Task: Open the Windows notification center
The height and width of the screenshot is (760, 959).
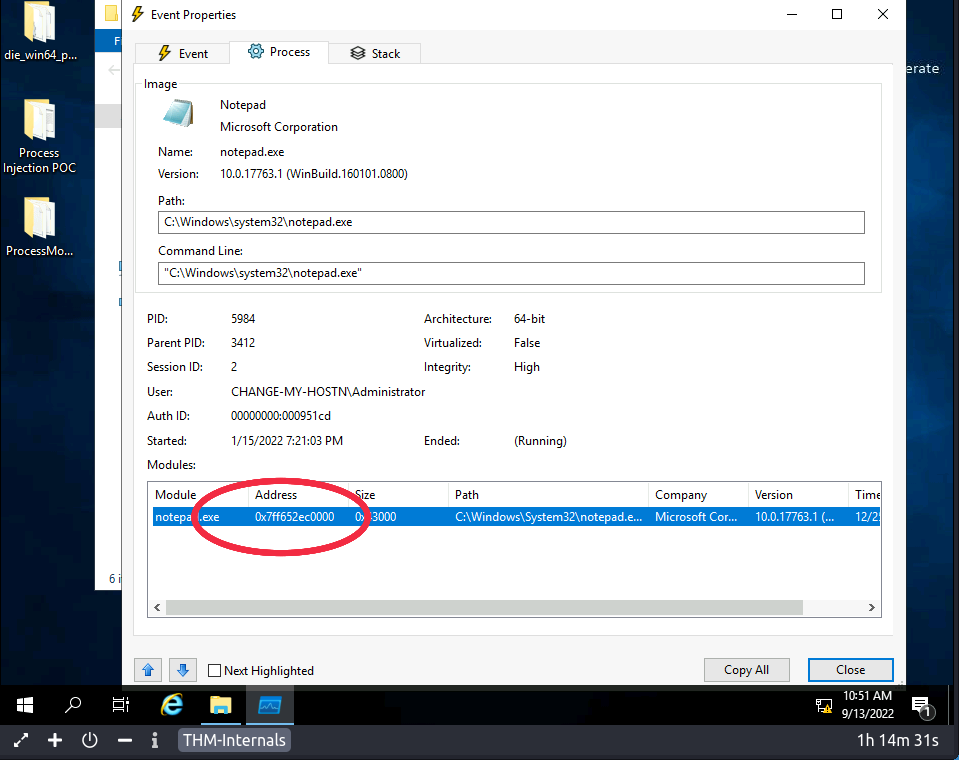Action: pos(922,706)
